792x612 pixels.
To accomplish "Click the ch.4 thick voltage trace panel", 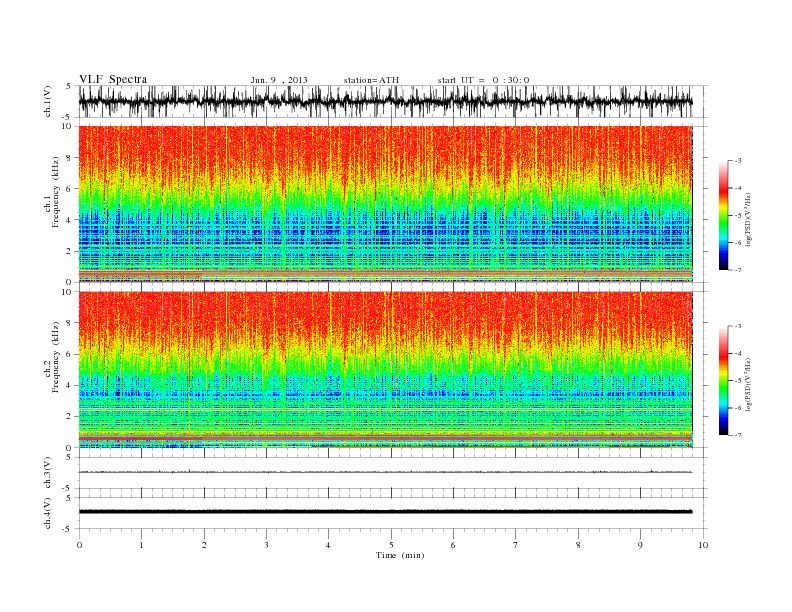I will (x=393, y=513).
